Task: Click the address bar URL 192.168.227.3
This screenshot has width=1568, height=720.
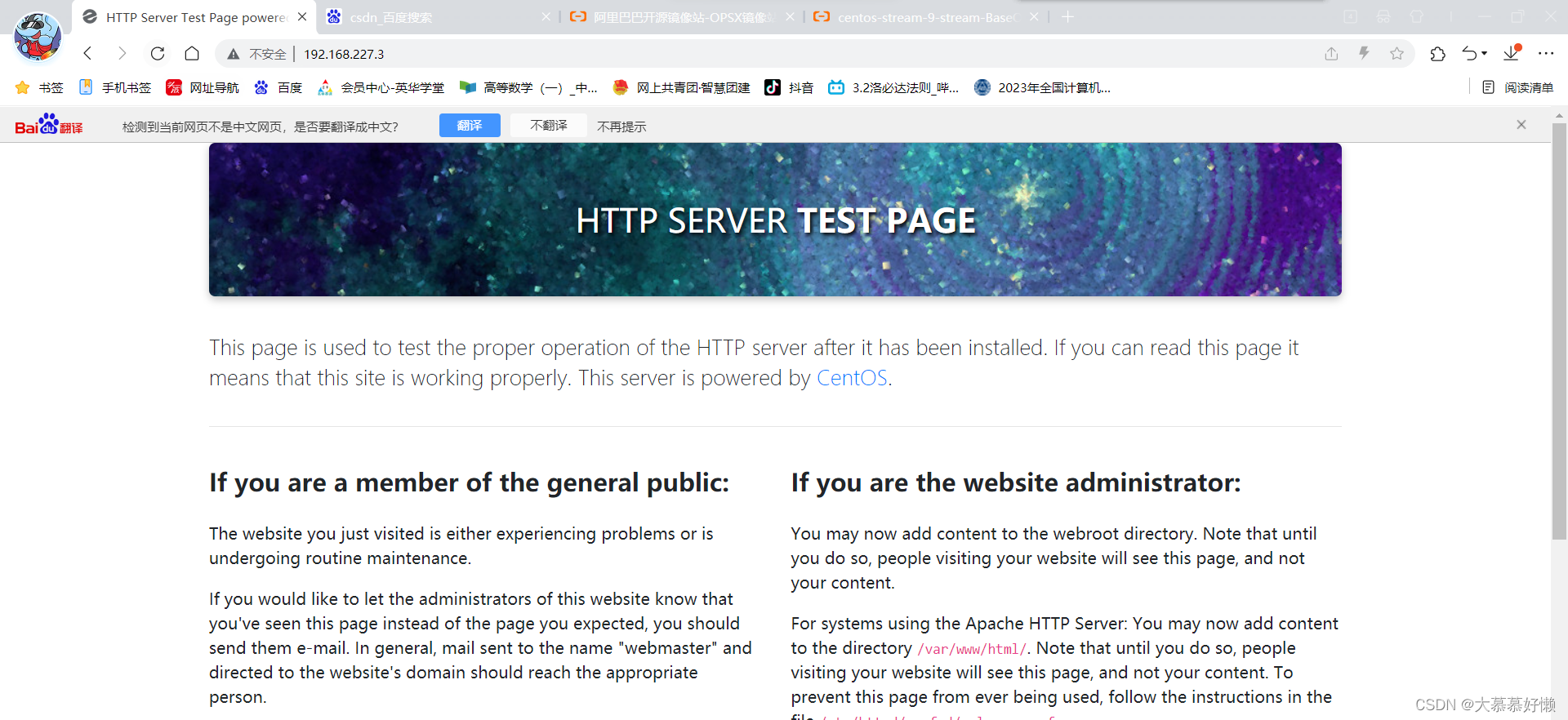Action: click(x=344, y=54)
